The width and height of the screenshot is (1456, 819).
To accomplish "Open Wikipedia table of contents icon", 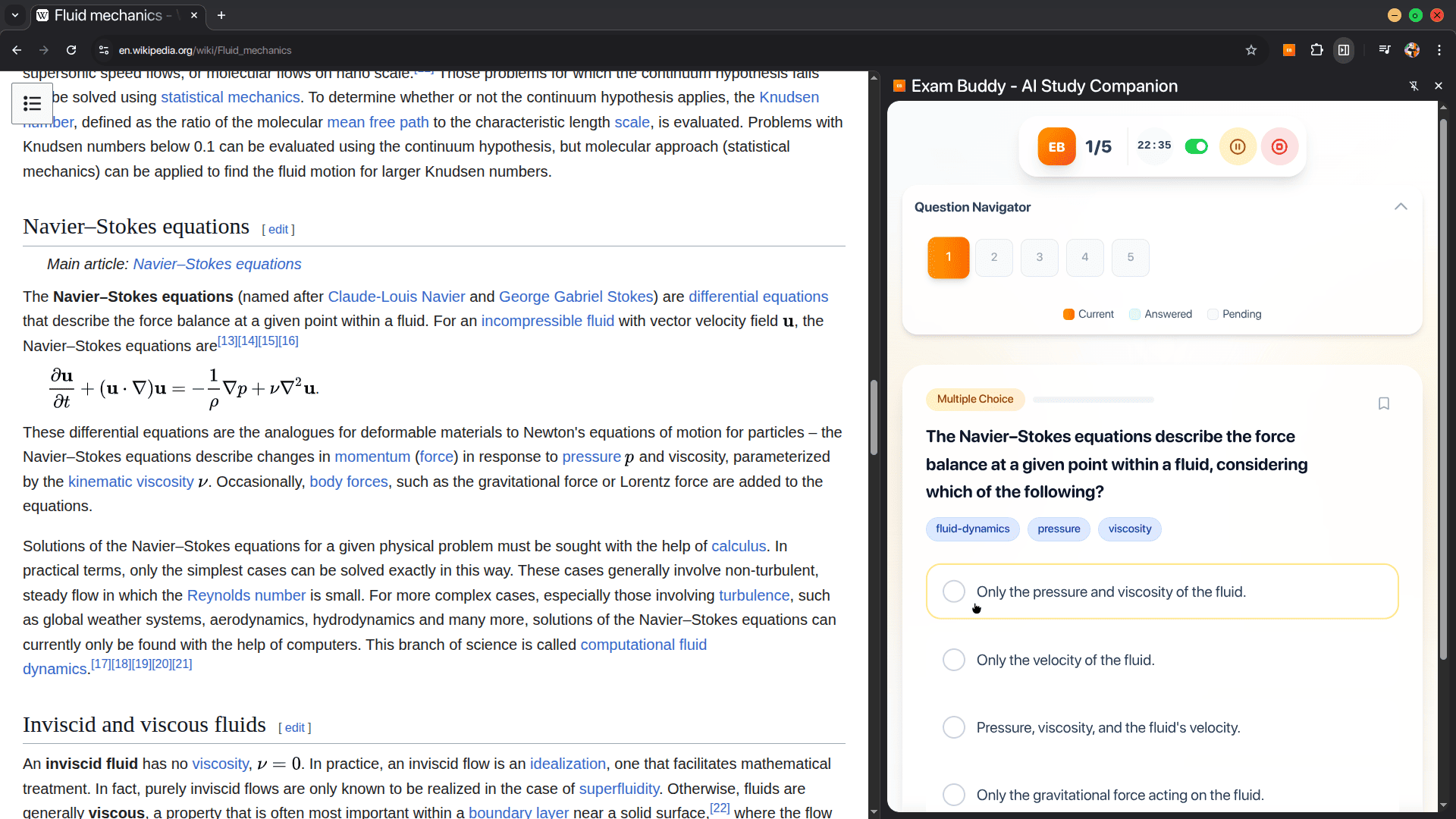I will [32, 103].
